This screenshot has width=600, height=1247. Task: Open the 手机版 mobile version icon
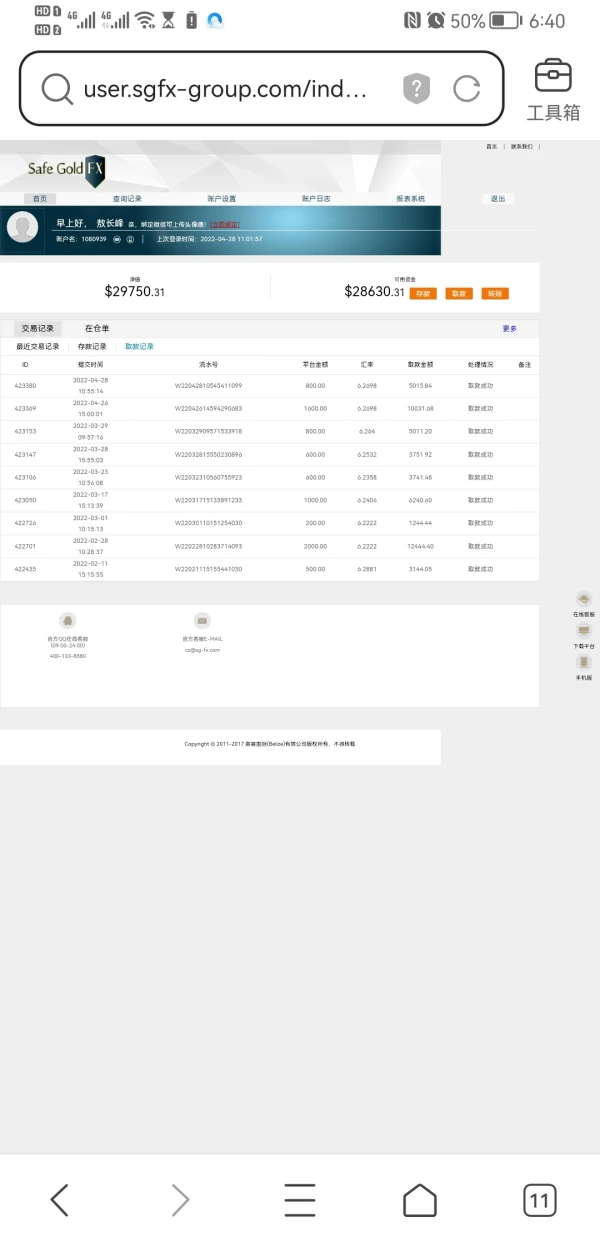coord(584,661)
